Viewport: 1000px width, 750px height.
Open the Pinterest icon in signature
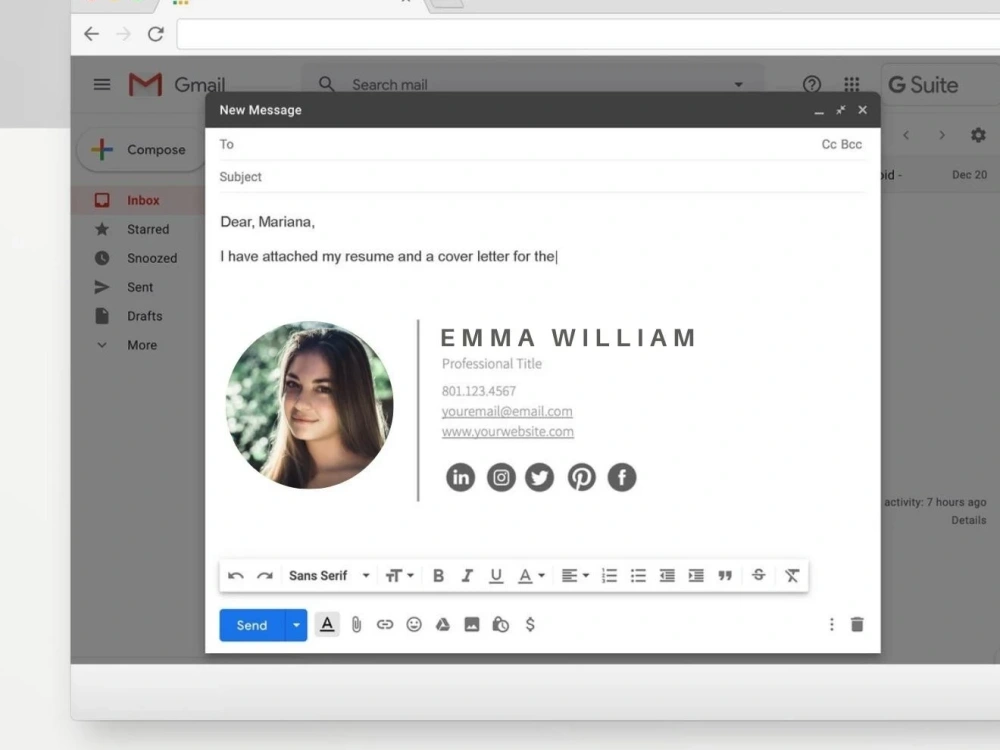tap(582, 477)
